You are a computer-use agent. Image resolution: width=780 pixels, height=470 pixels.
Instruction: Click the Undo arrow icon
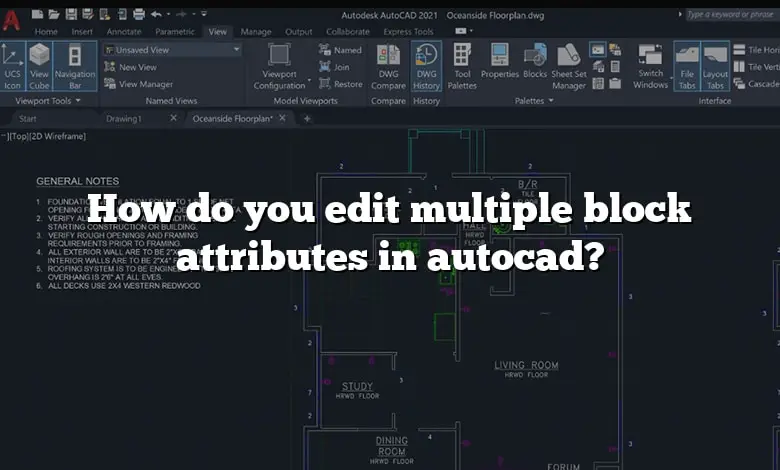coord(157,14)
